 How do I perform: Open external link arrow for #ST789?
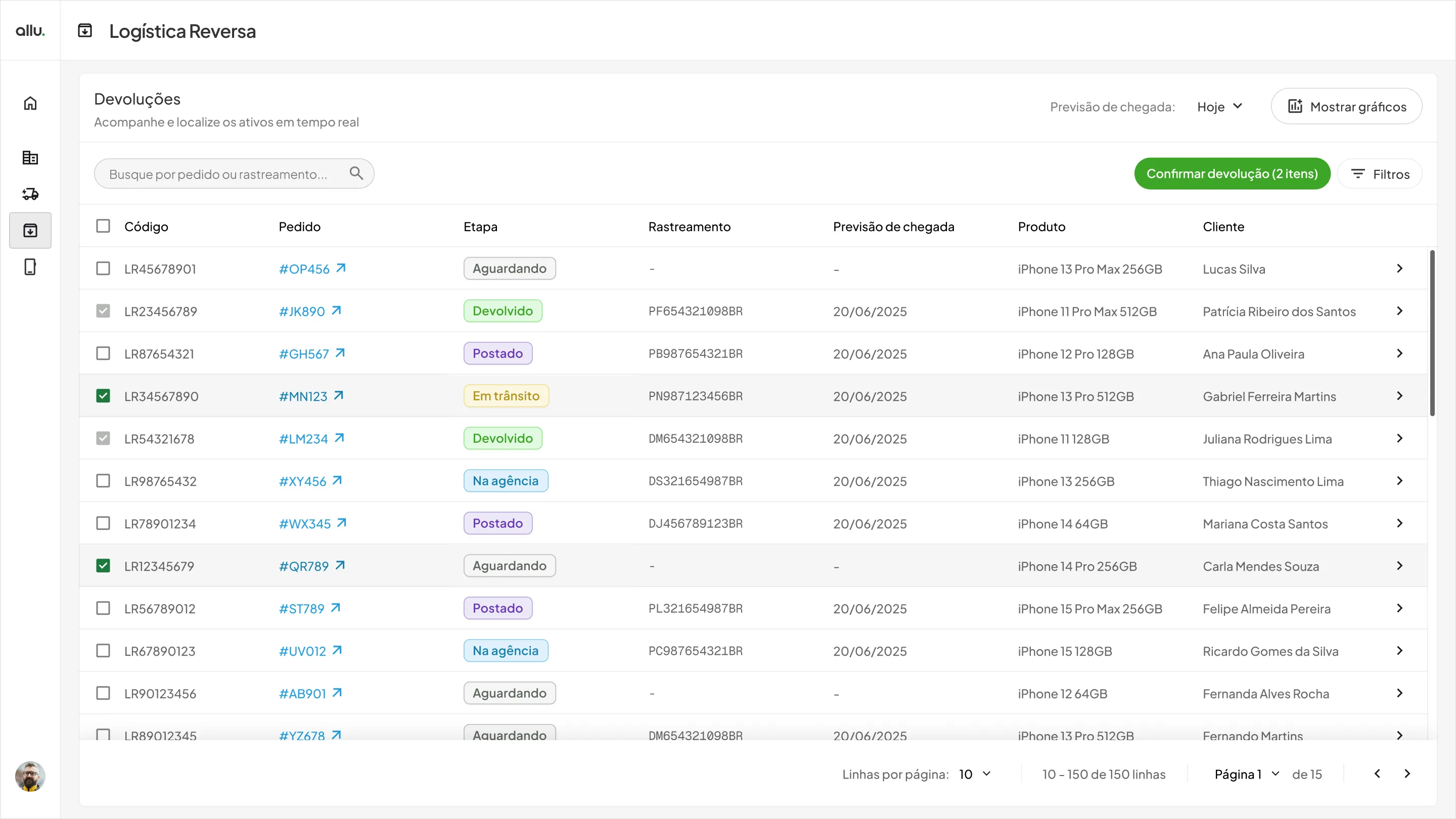pos(336,608)
